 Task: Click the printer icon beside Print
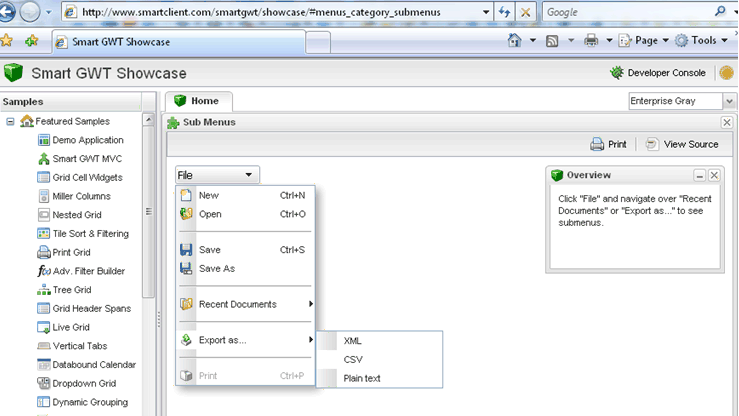(x=597, y=144)
